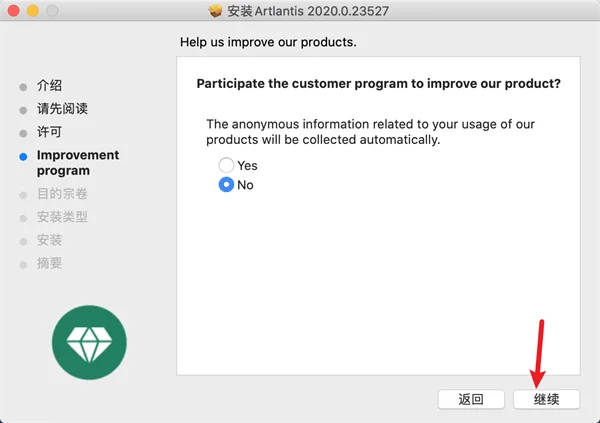Click the package icon in title bar
This screenshot has height=423, width=600.
pos(215,11)
